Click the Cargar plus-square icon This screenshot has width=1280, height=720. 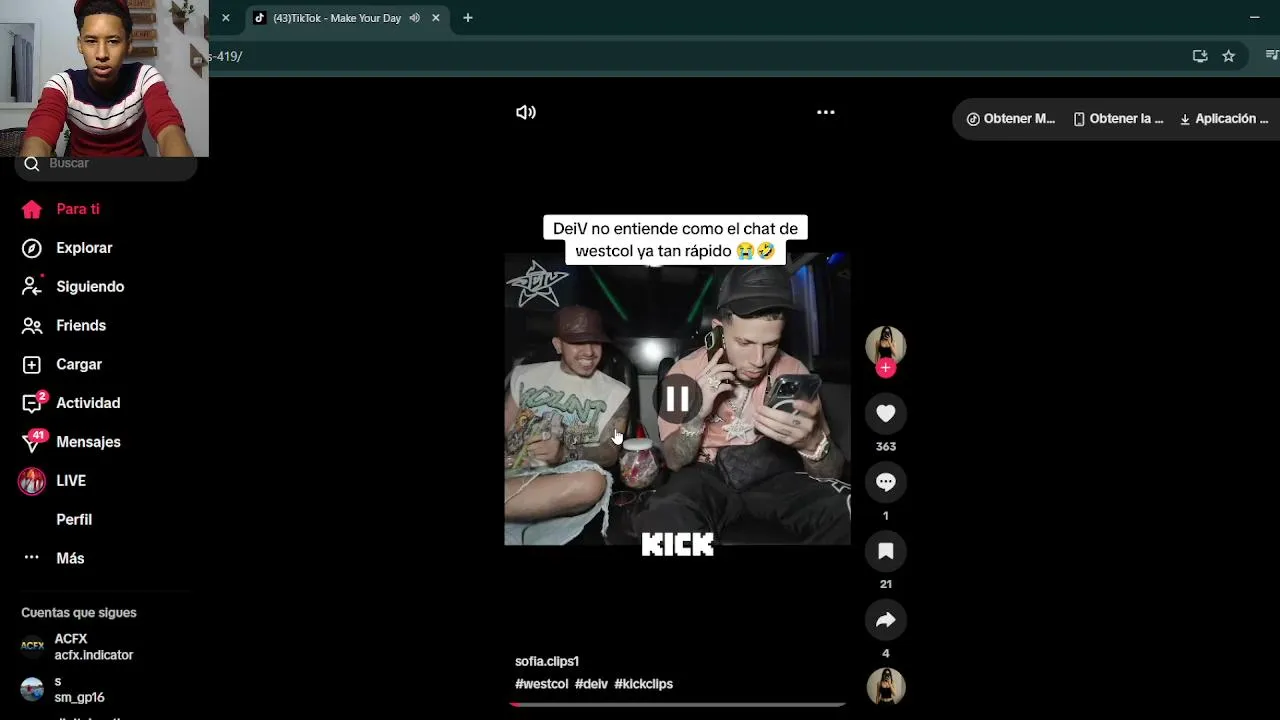(32, 365)
